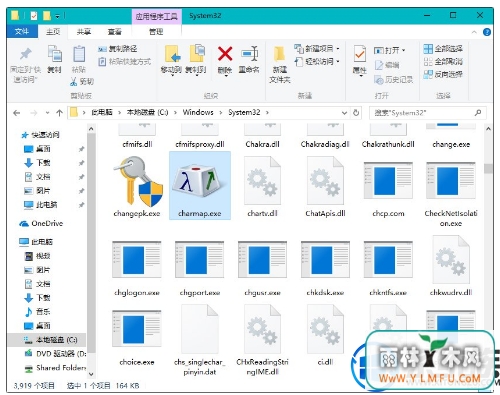Open the Move to folder menu
The width and height of the screenshot is (500, 395).
pos(171,60)
